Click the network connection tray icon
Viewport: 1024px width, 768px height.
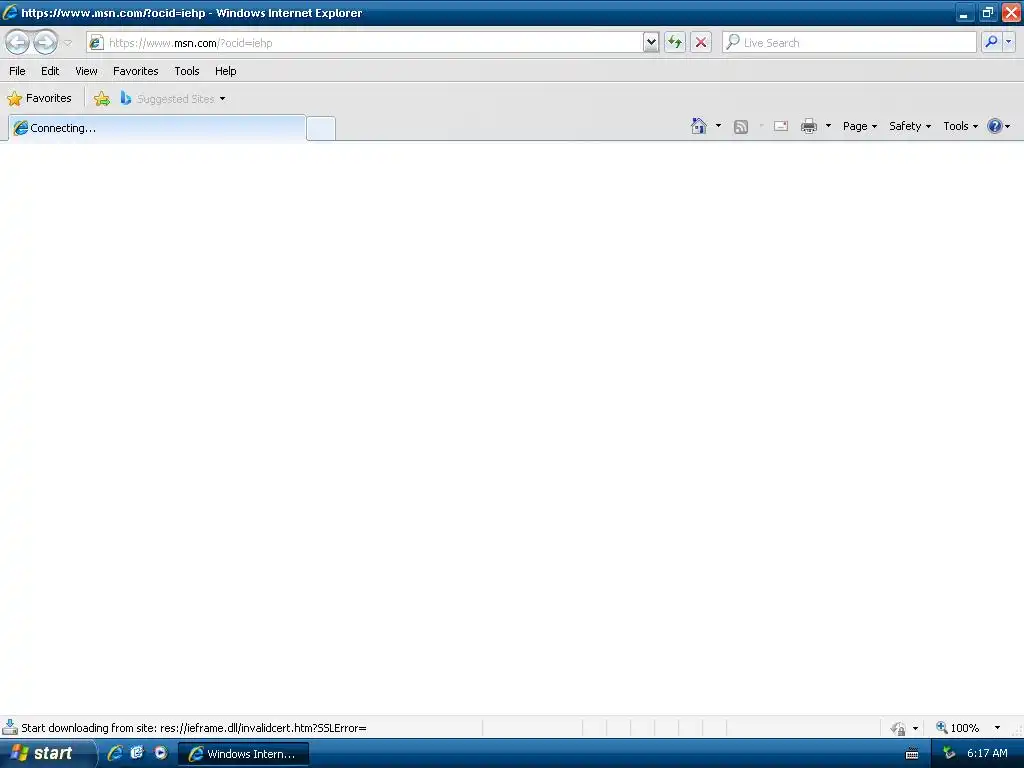949,753
